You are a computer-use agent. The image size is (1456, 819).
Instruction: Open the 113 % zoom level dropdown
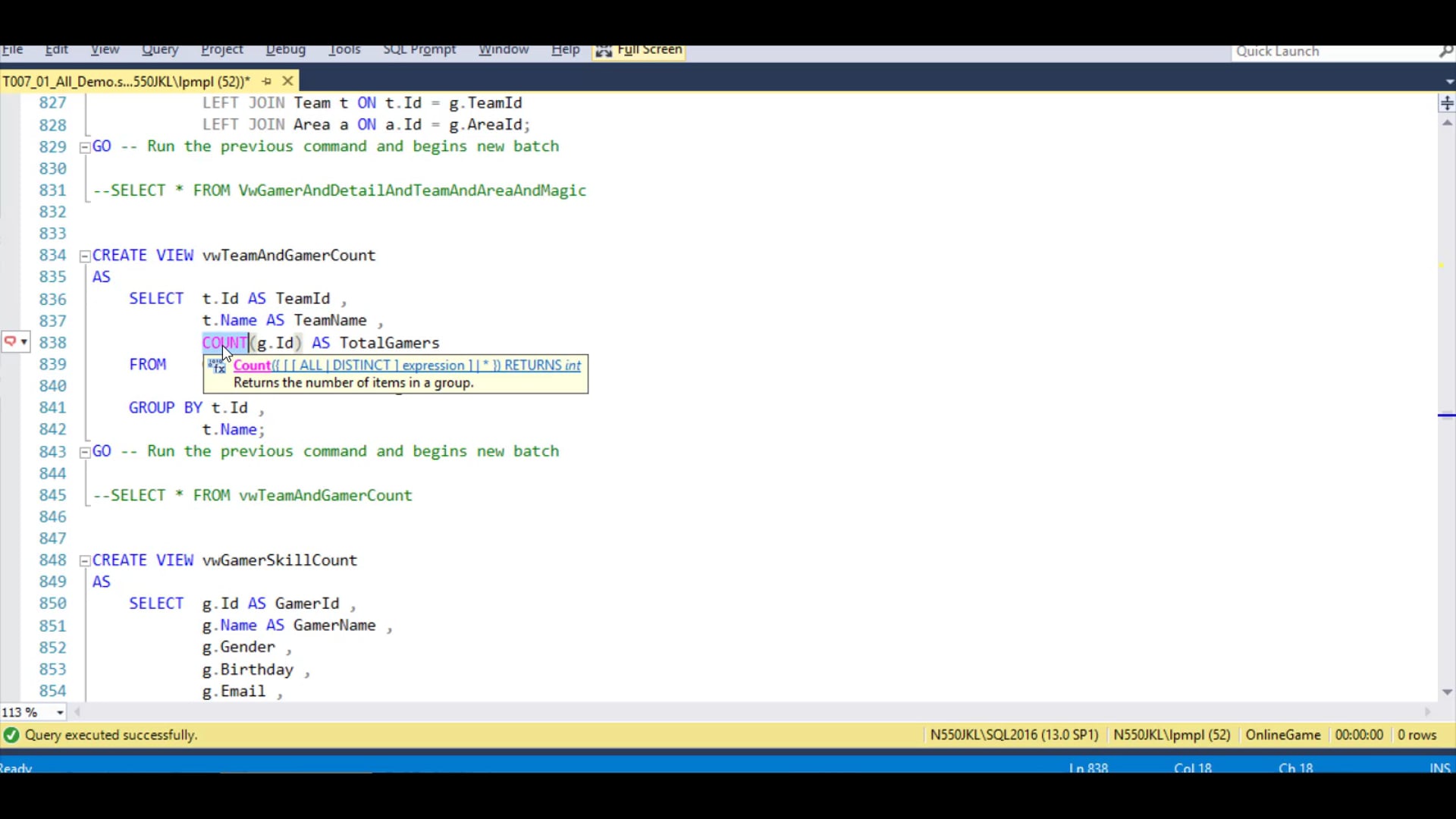point(60,713)
